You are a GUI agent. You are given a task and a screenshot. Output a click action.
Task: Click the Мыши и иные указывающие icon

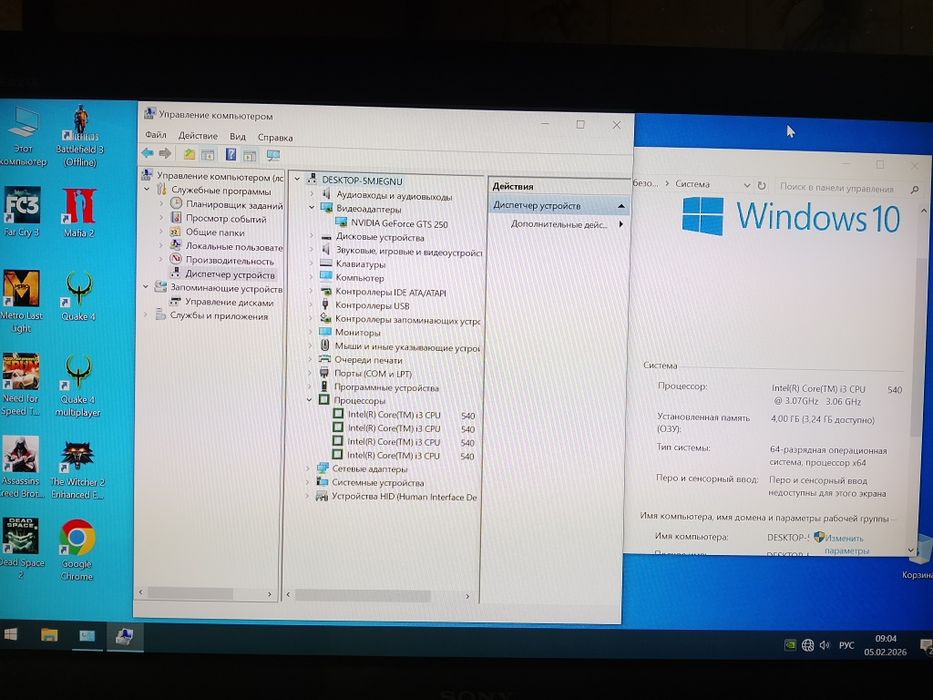pyautogui.click(x=325, y=345)
